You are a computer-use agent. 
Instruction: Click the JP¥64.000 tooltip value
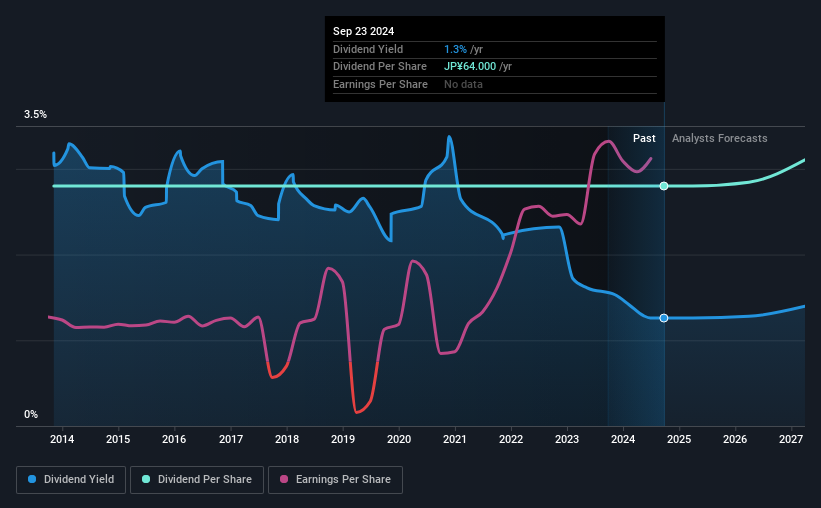[470, 67]
